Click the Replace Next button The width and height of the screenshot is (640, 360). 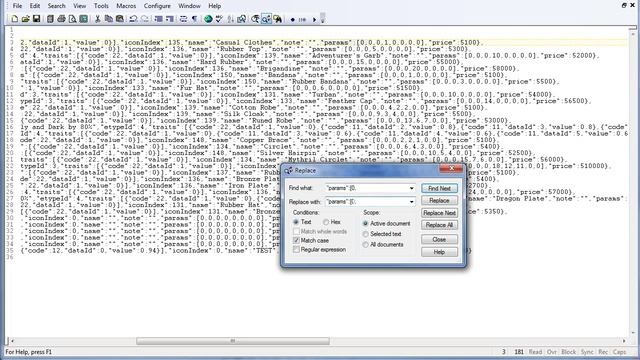click(x=439, y=213)
